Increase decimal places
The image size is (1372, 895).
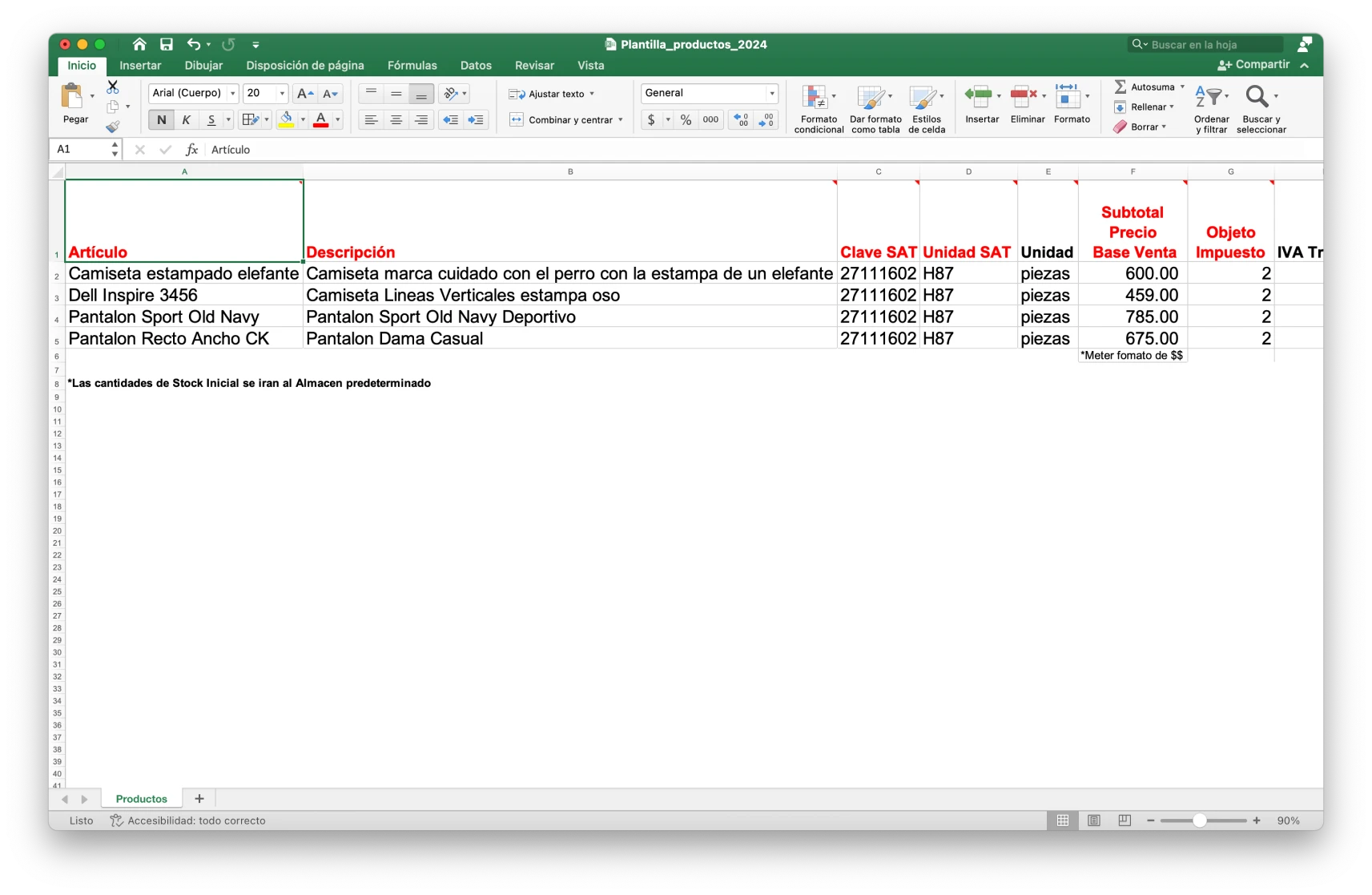pyautogui.click(x=742, y=119)
